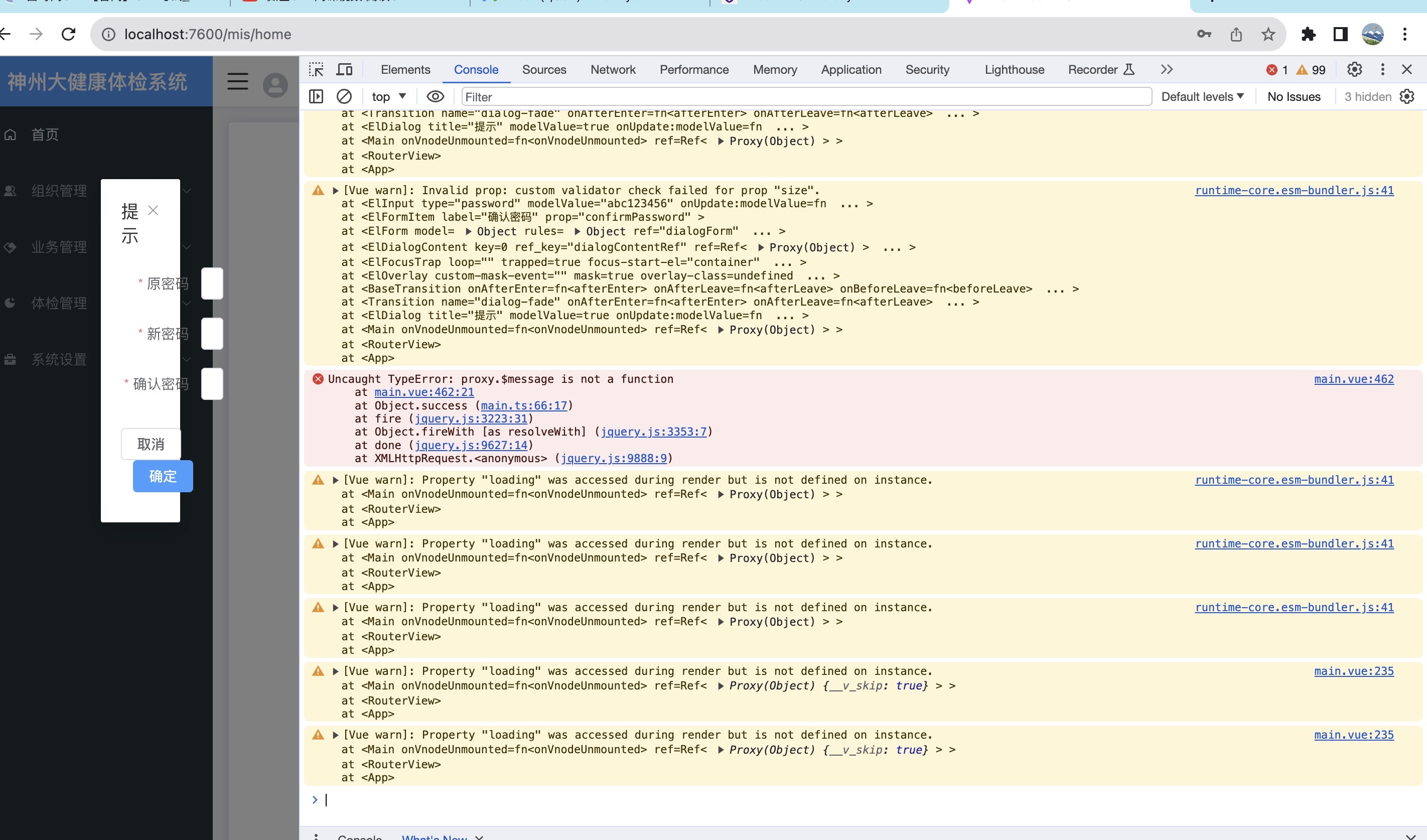The width and height of the screenshot is (1427, 840).
Task: Open the Network tab
Action: tap(613, 70)
